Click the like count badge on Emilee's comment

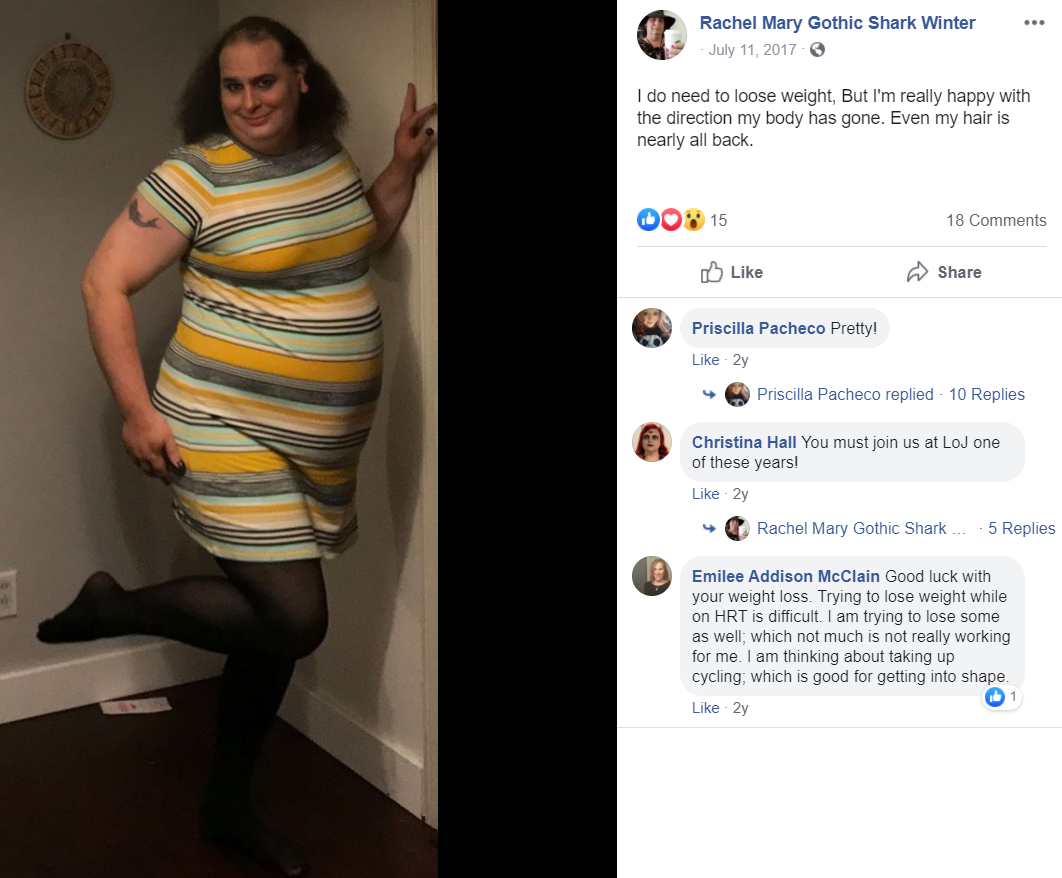(1002, 696)
